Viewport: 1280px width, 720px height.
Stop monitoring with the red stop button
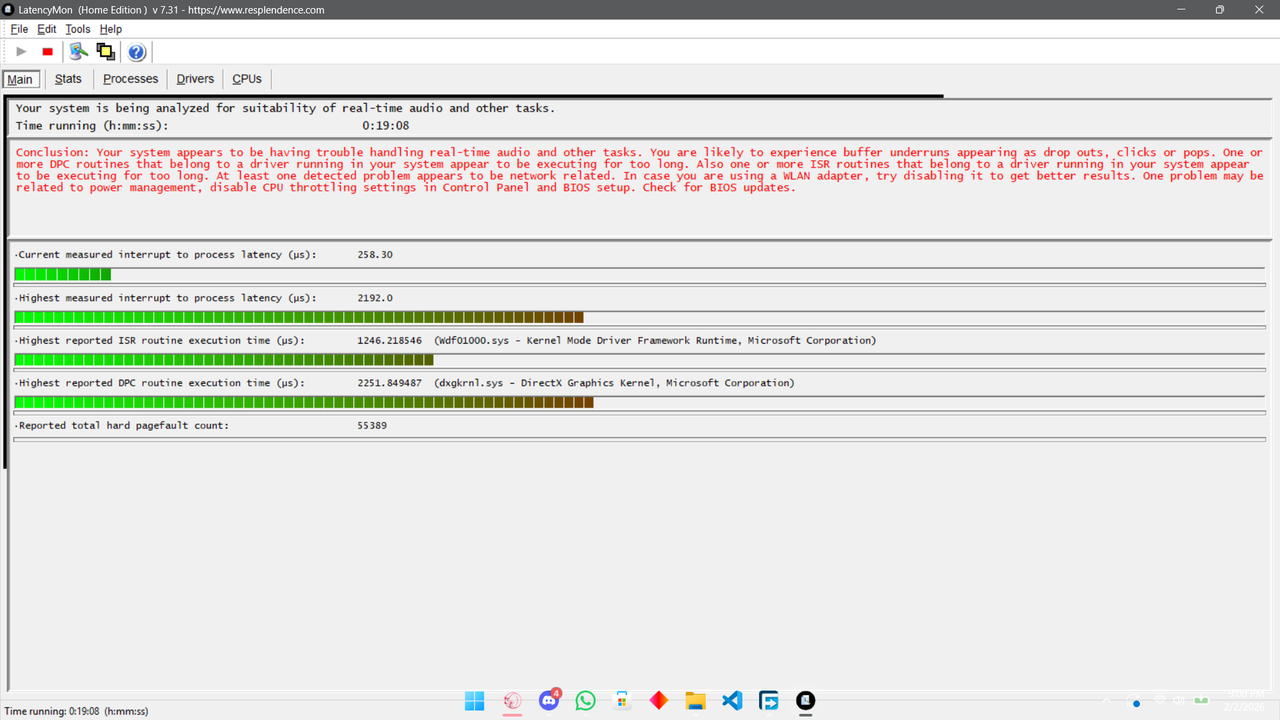47,52
